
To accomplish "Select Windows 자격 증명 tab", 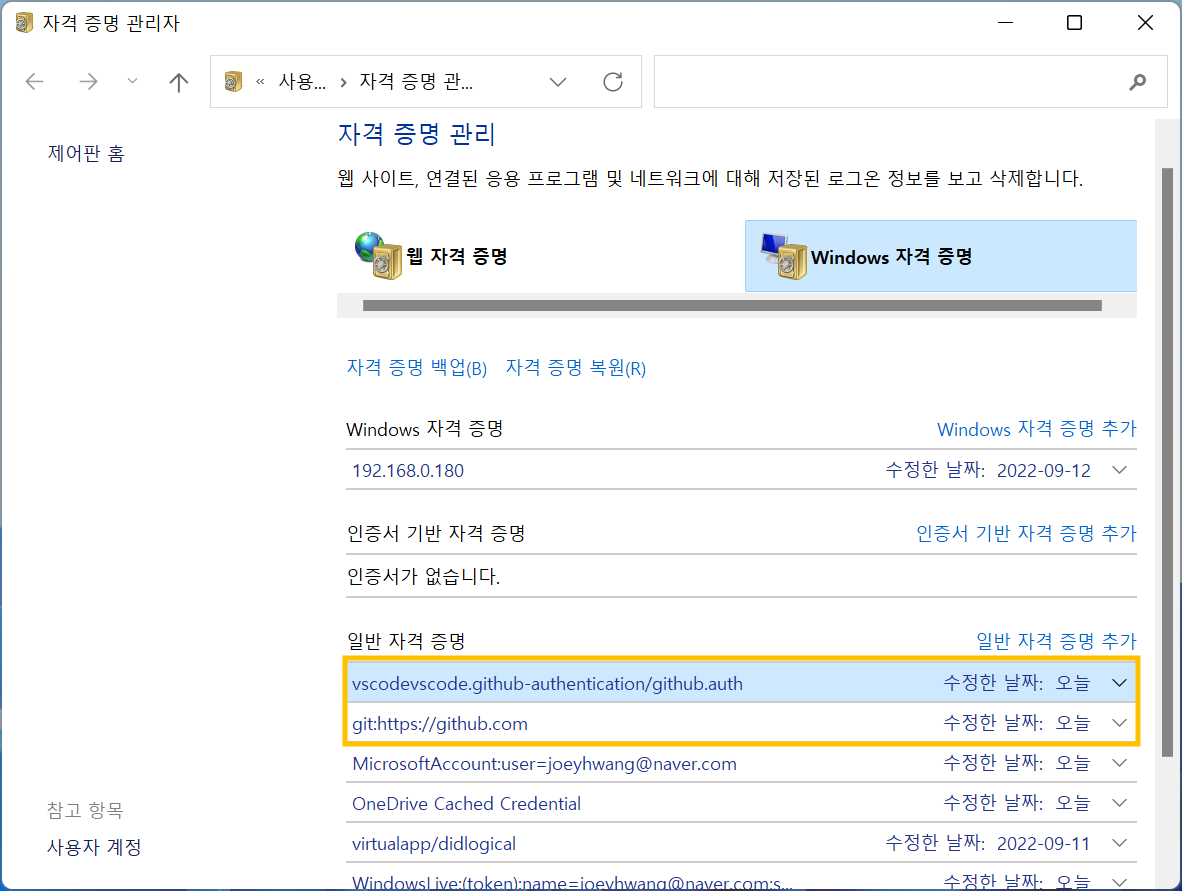I will click(941, 256).
